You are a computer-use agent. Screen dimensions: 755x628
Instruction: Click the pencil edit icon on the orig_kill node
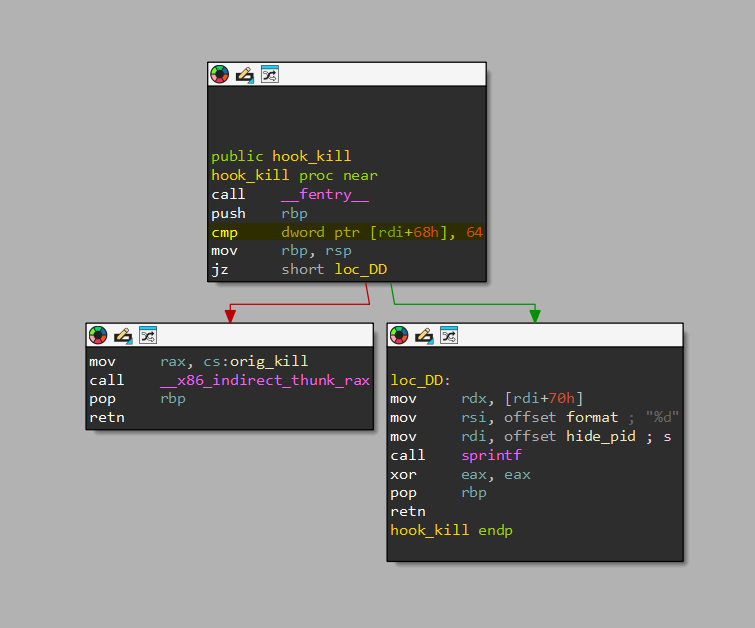click(123, 335)
